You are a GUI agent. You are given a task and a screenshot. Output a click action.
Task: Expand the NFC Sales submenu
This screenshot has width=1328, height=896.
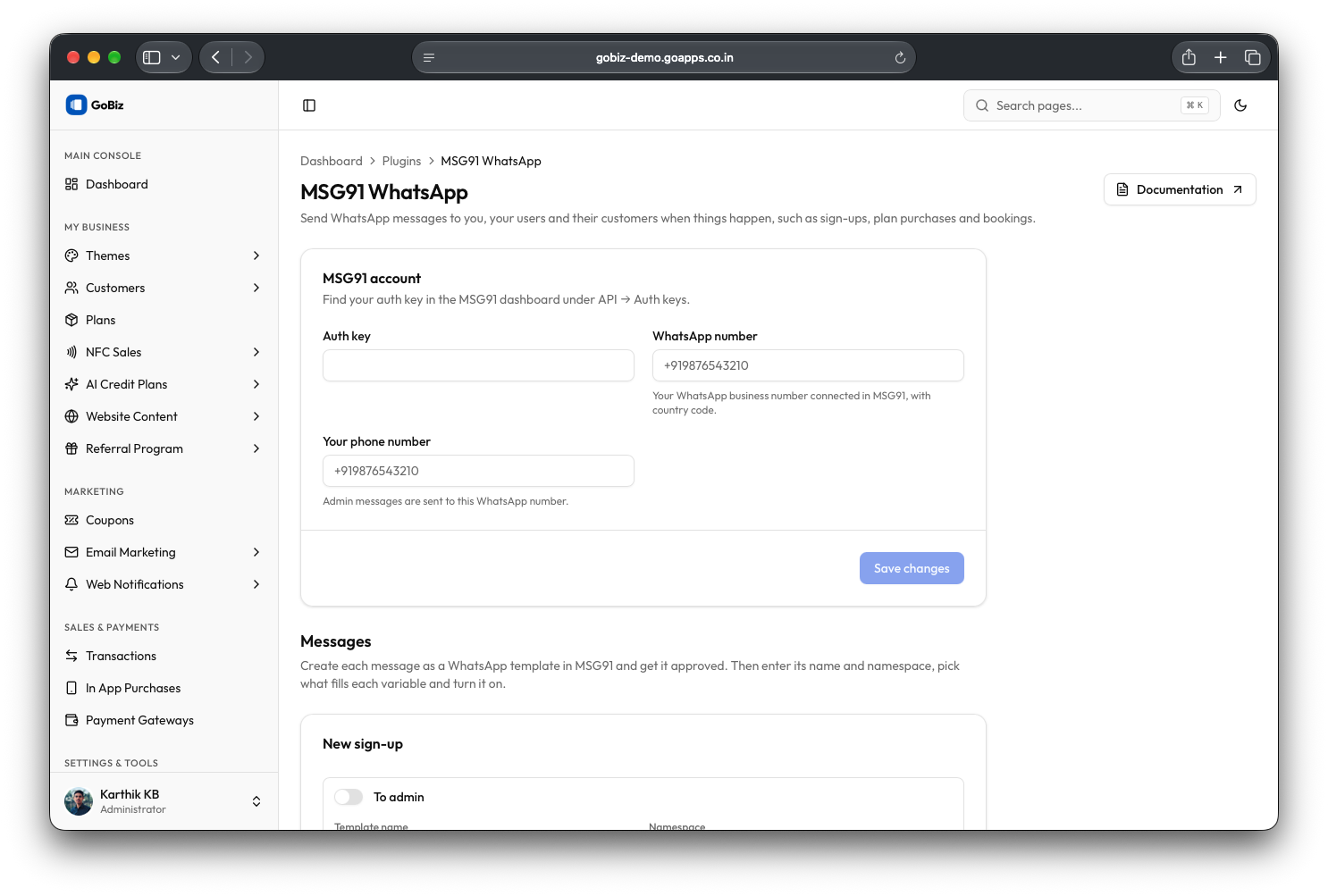[256, 352]
